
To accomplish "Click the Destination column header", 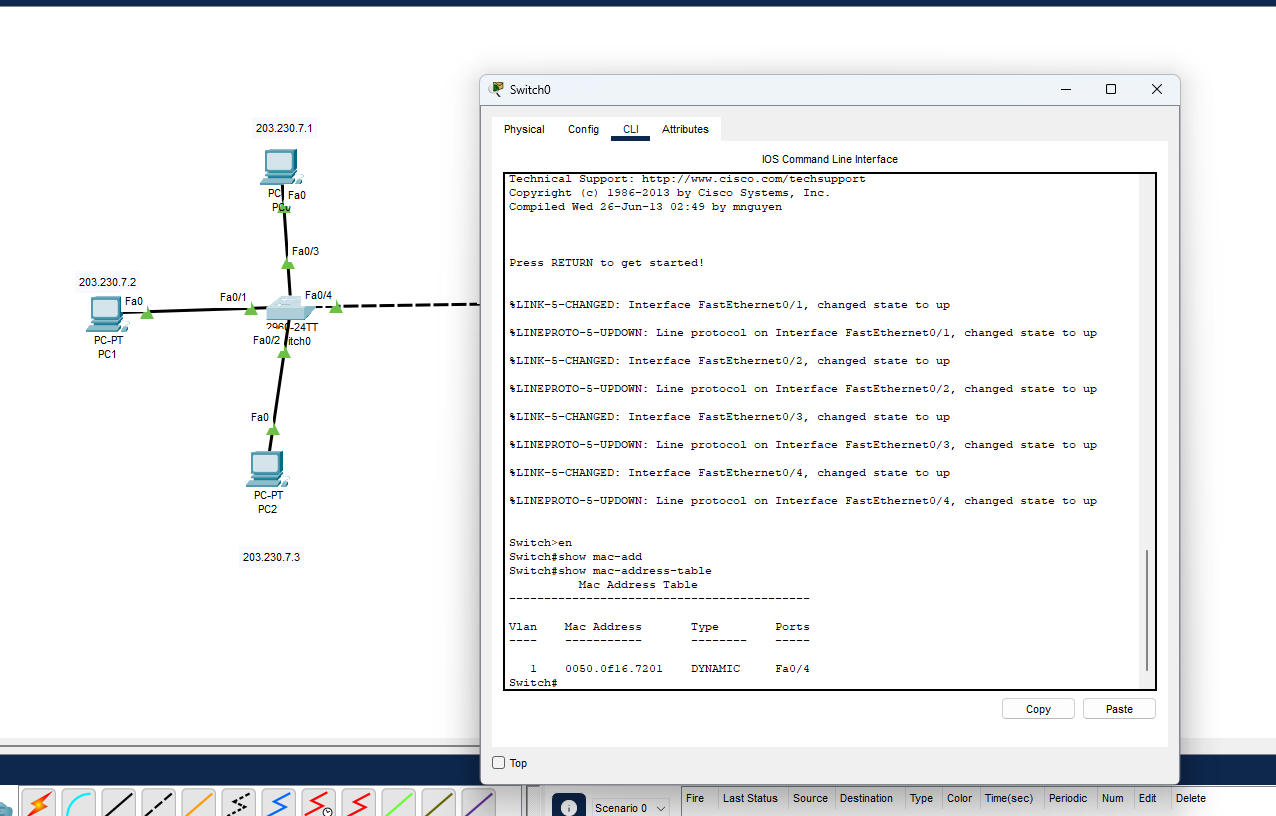I will 866,798.
